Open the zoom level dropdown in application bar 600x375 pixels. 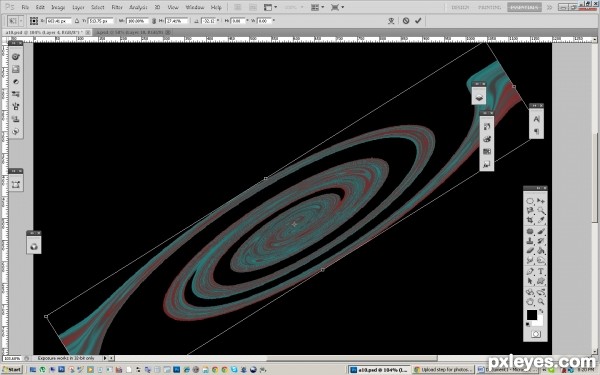coord(294,7)
